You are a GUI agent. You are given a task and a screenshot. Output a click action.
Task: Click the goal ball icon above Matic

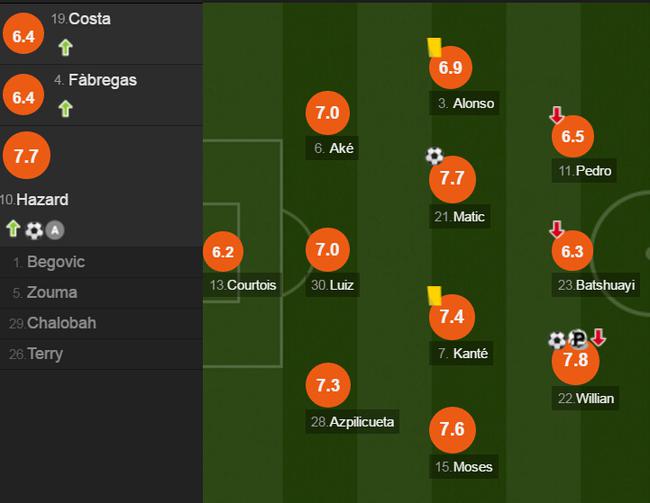[x=434, y=156]
